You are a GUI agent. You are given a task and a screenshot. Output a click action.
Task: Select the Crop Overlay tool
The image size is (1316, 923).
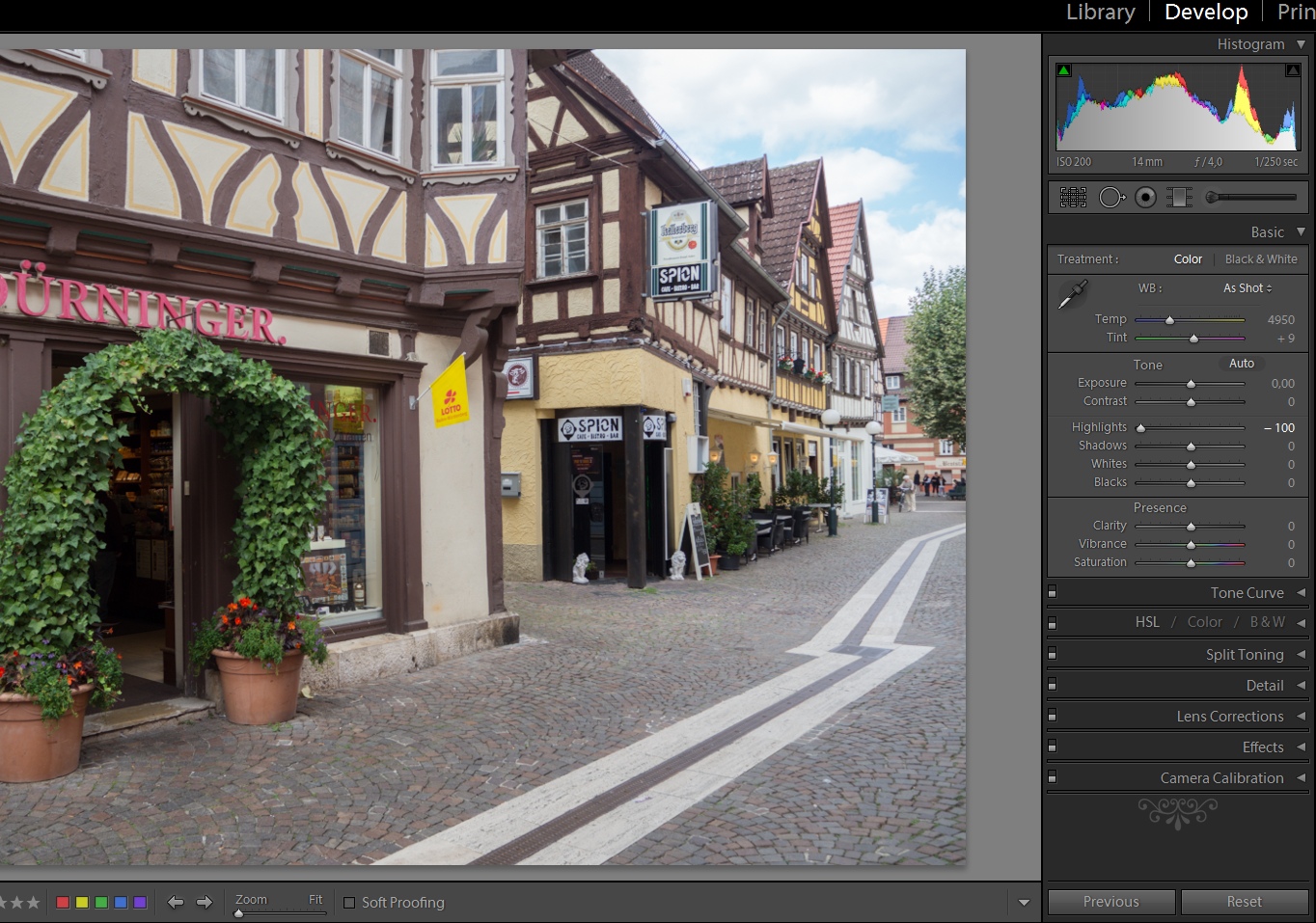click(1073, 198)
